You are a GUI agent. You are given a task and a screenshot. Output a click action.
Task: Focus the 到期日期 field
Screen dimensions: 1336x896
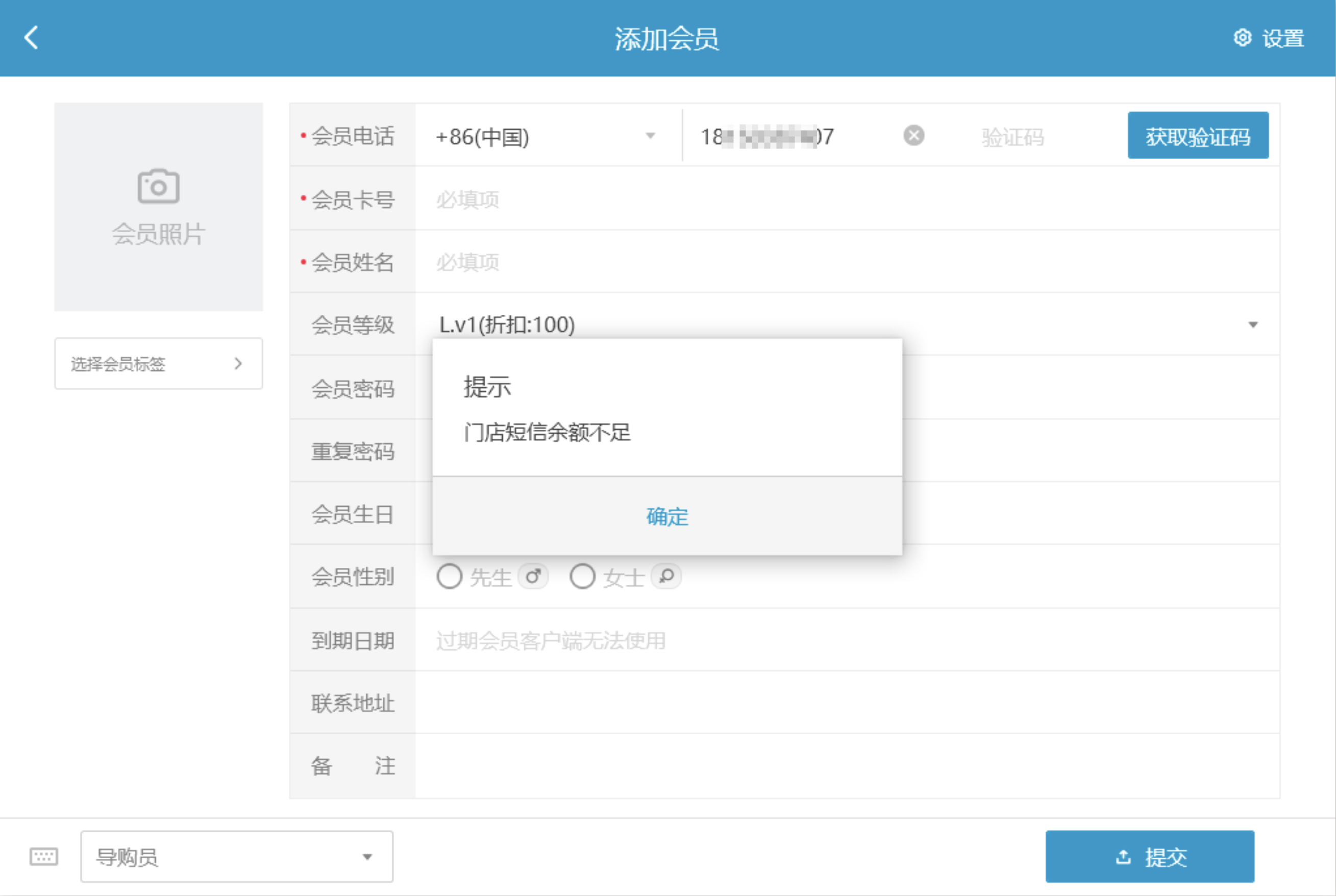(x=848, y=640)
